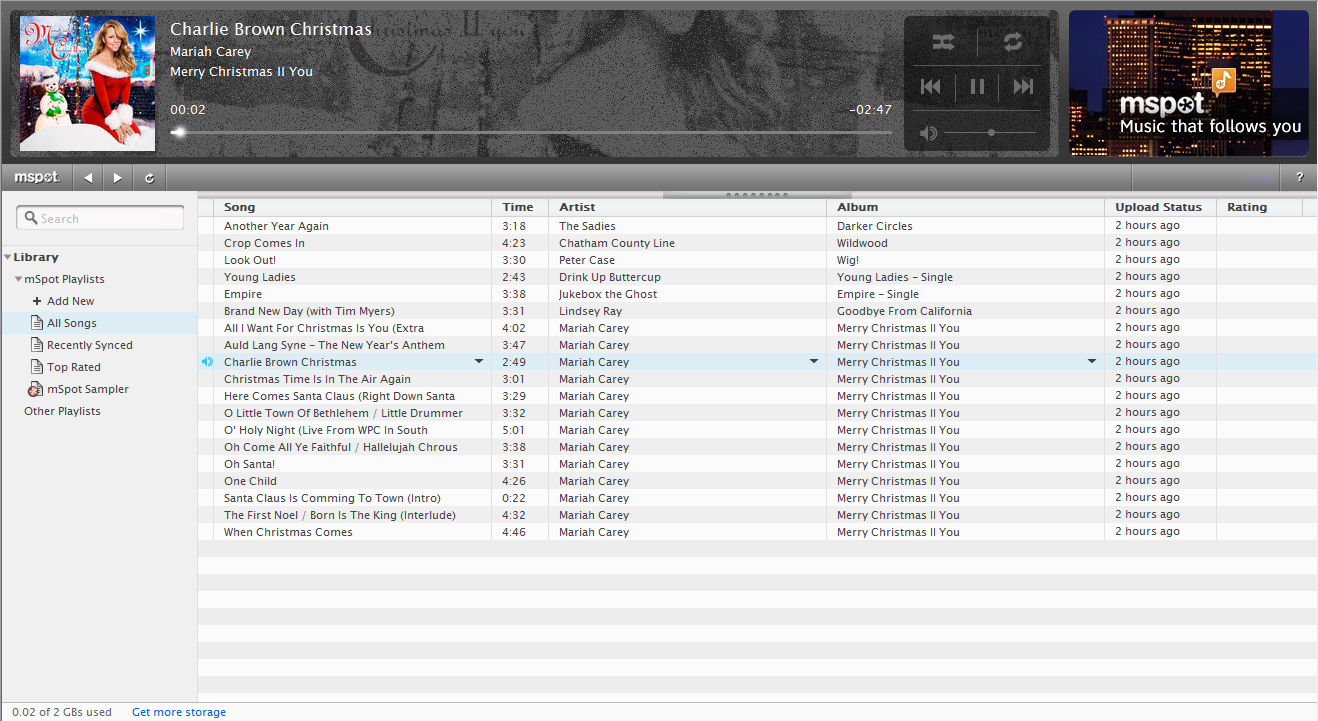1318x721 pixels.
Task: Click the 0.02 of 2 GBs used status
Action: coord(62,712)
